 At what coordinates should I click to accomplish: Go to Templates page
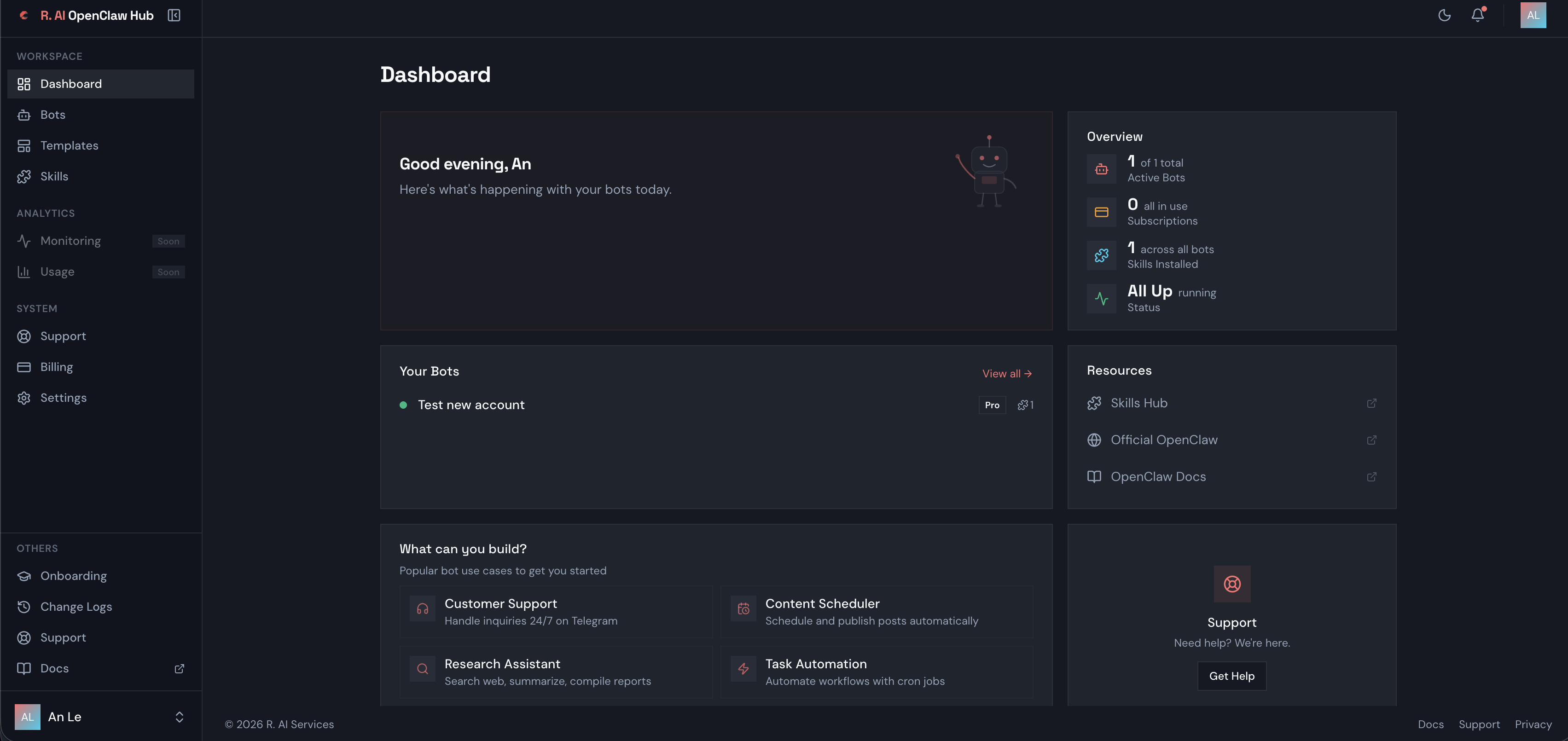(x=69, y=145)
